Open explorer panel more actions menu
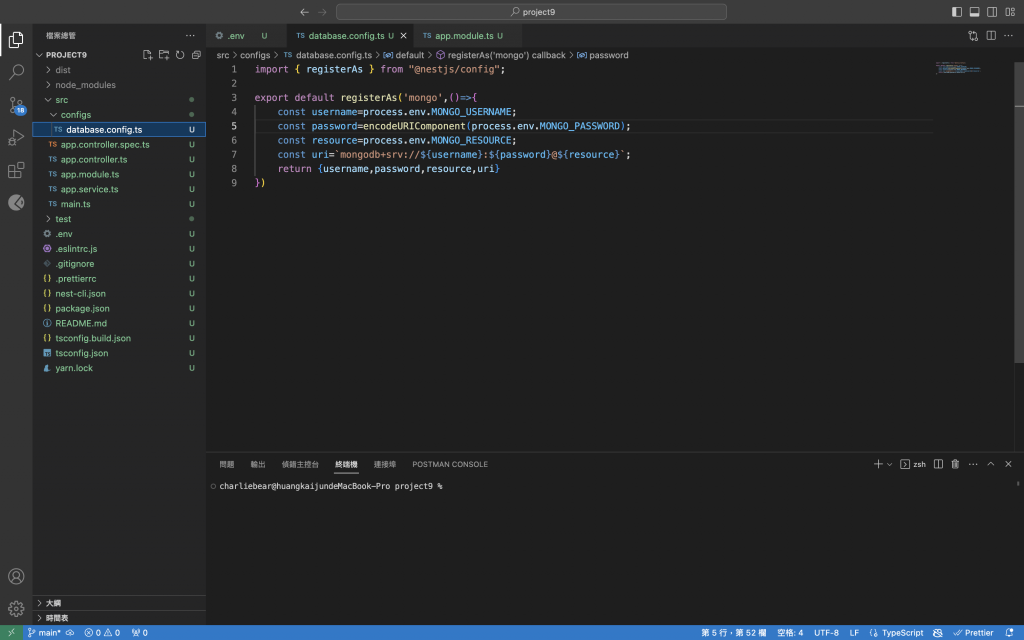 tap(190, 35)
